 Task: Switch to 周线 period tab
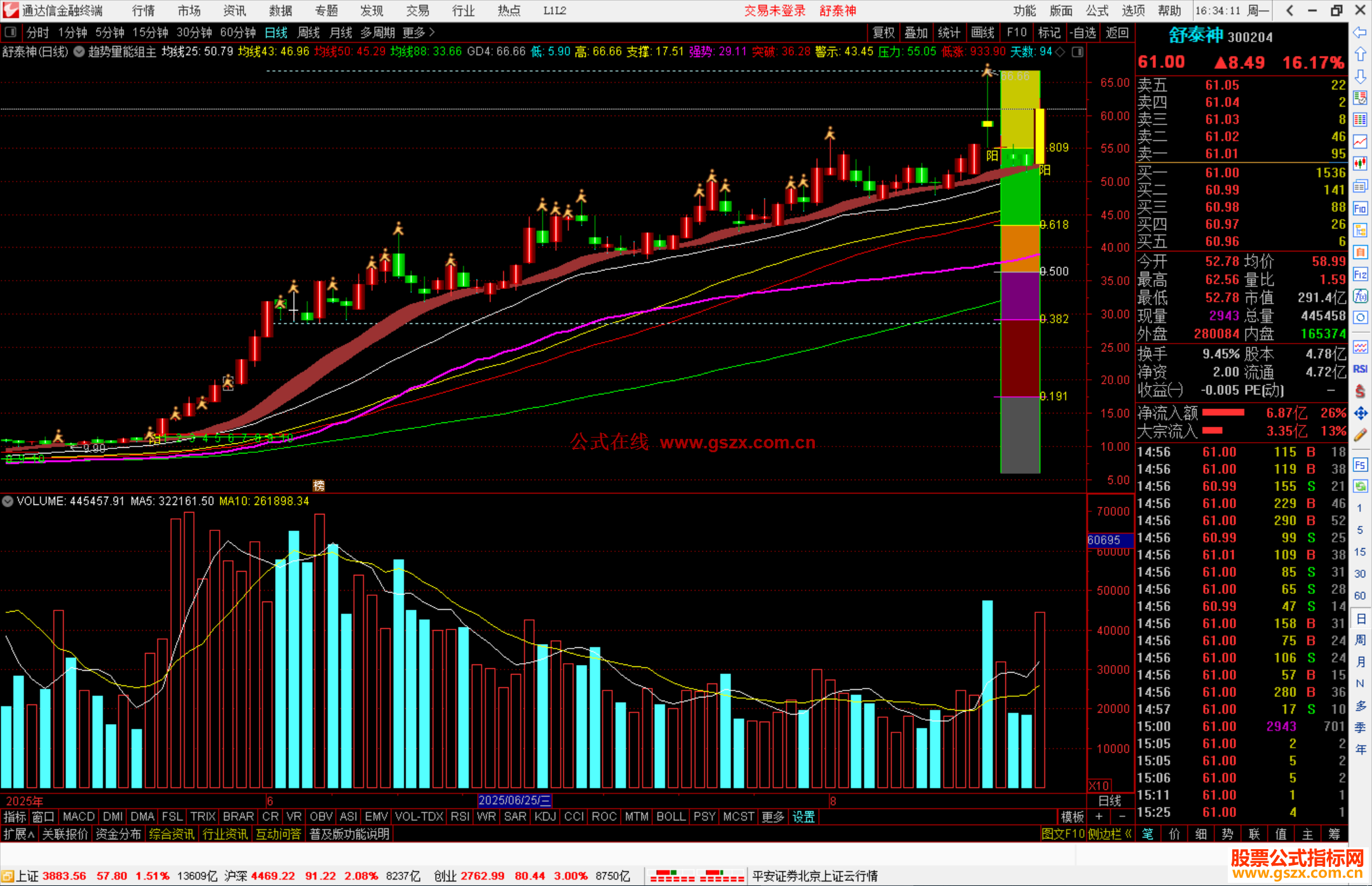309,32
